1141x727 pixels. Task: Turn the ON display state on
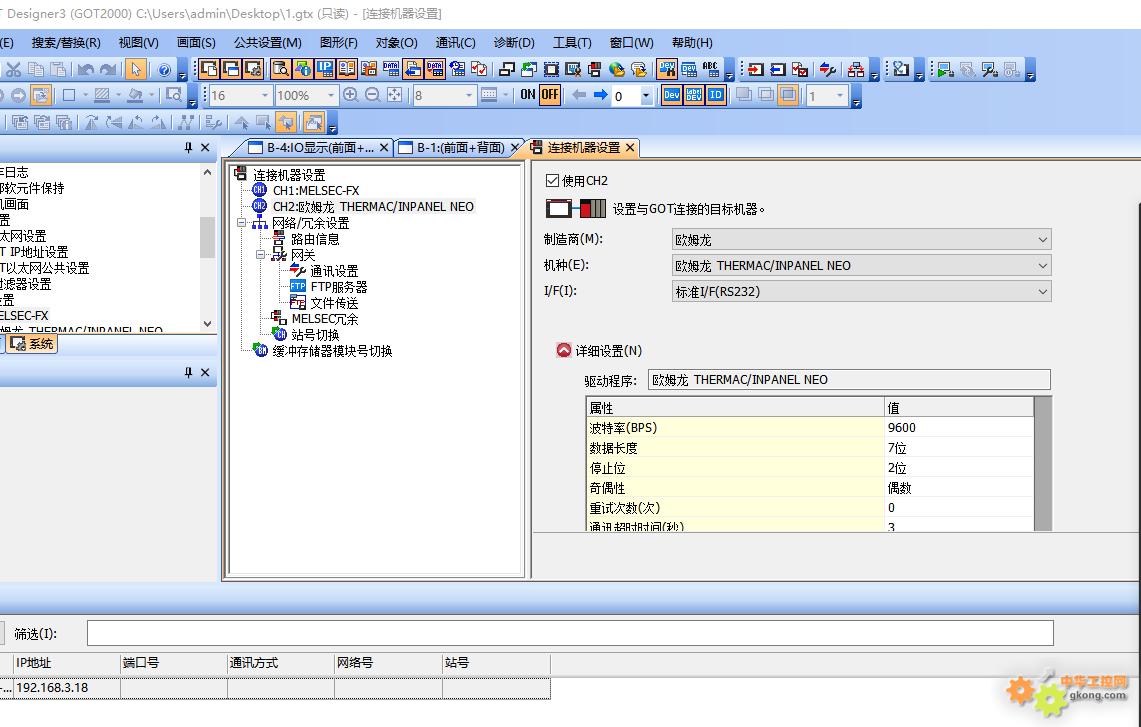528,95
